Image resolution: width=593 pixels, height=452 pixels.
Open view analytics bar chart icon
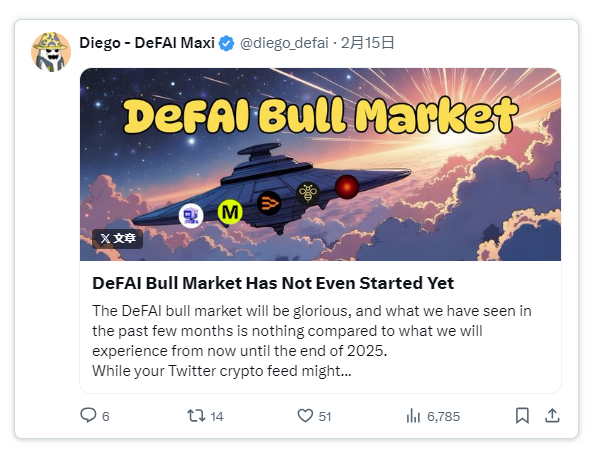413,415
